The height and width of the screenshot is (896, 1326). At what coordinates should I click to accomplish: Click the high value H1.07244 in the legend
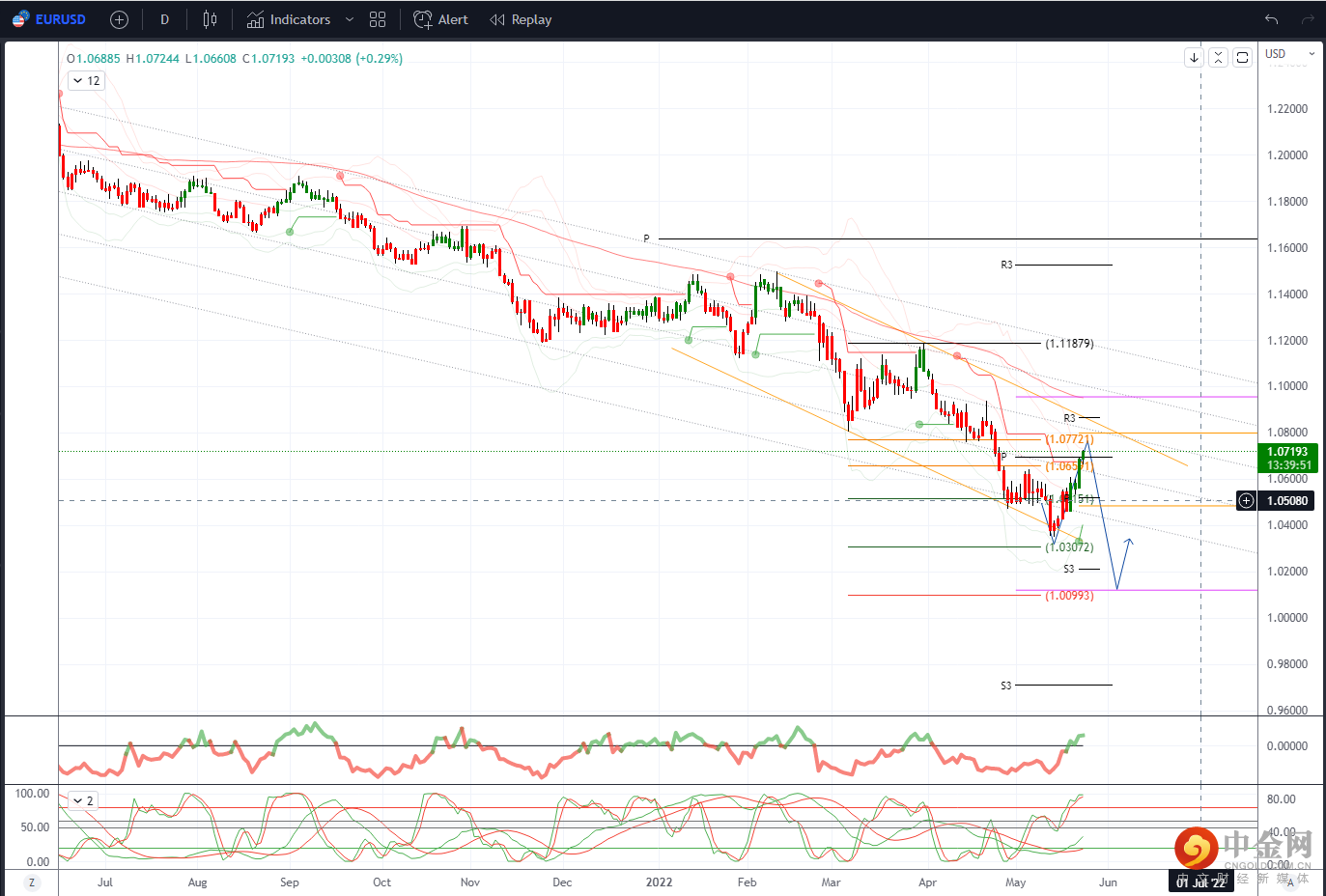(153, 59)
